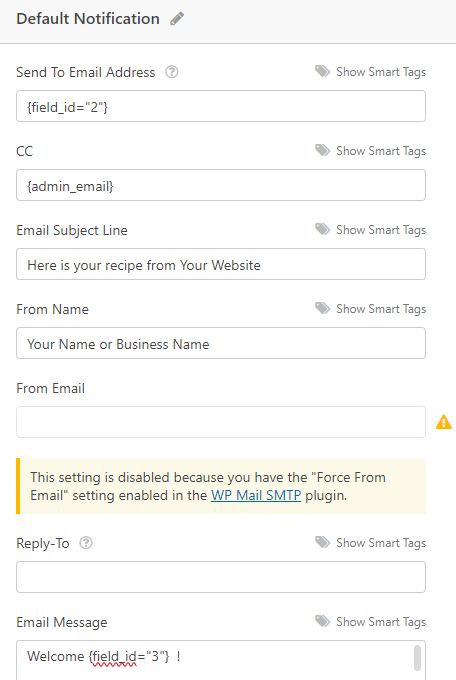Click the help icon next to Reply-To
The height and width of the screenshot is (680, 456).
86,543
